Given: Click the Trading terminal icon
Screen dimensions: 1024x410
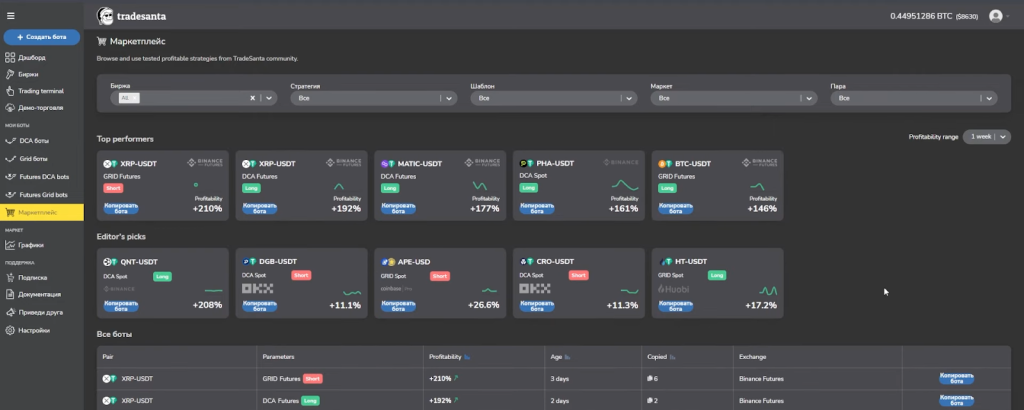Looking at the screenshot, I should point(10,91).
